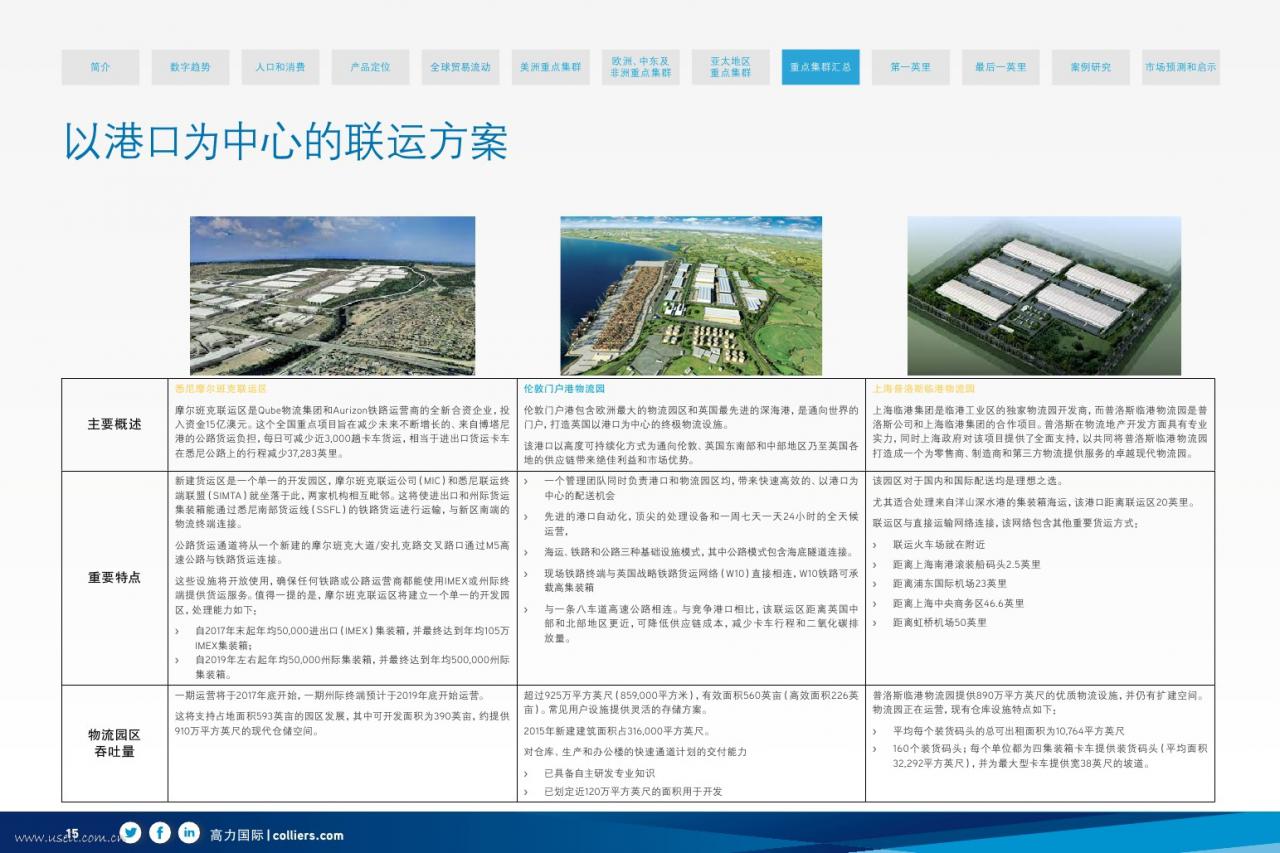
Task: Click the row label 物流园区吞吐量
Action: pyautogui.click(x=114, y=743)
